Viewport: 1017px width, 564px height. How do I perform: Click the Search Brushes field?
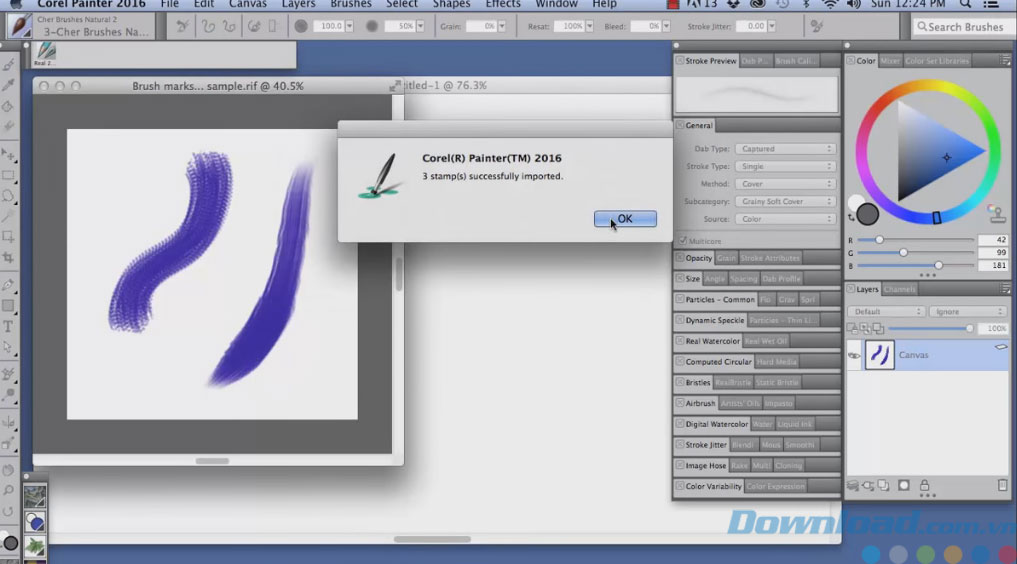[x=963, y=27]
